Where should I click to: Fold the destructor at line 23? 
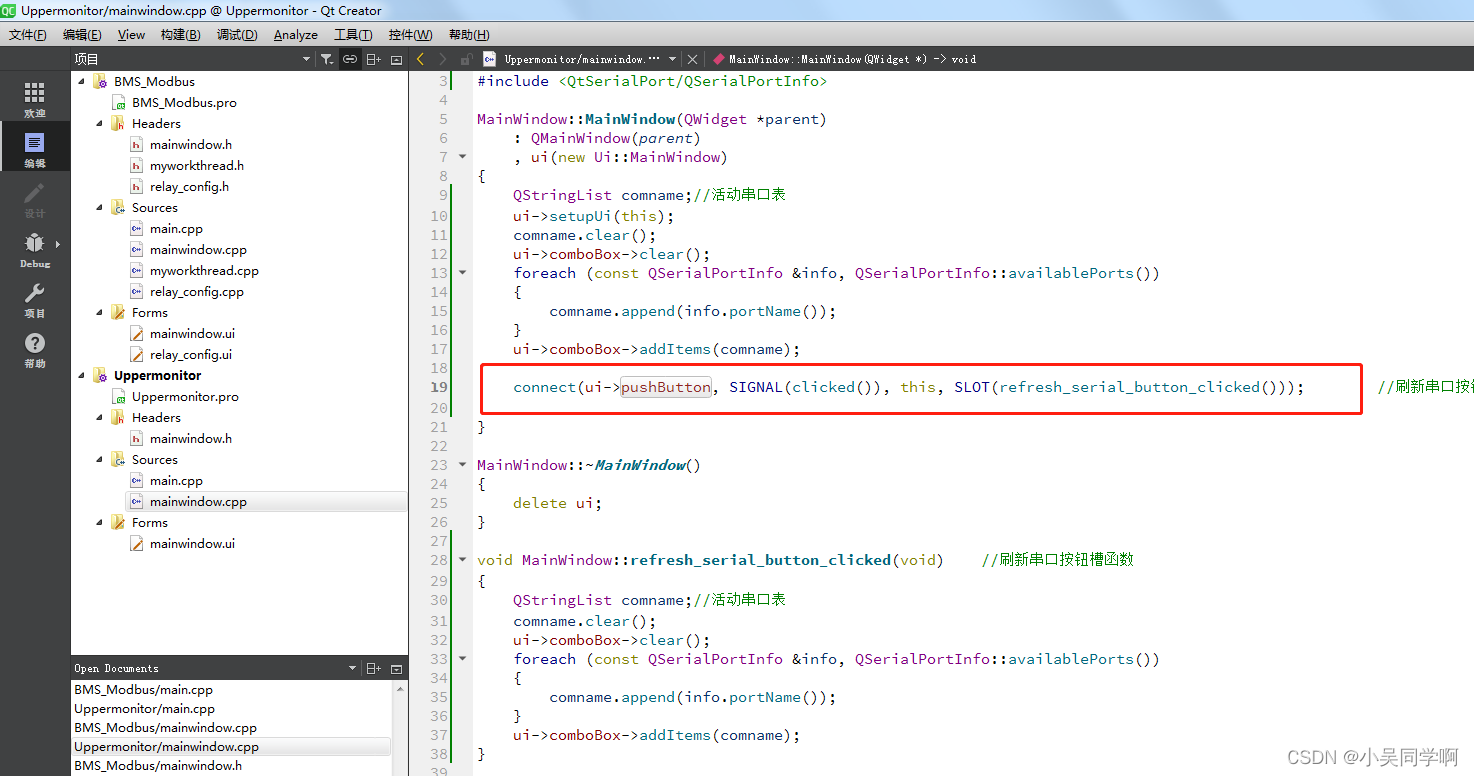click(x=462, y=464)
